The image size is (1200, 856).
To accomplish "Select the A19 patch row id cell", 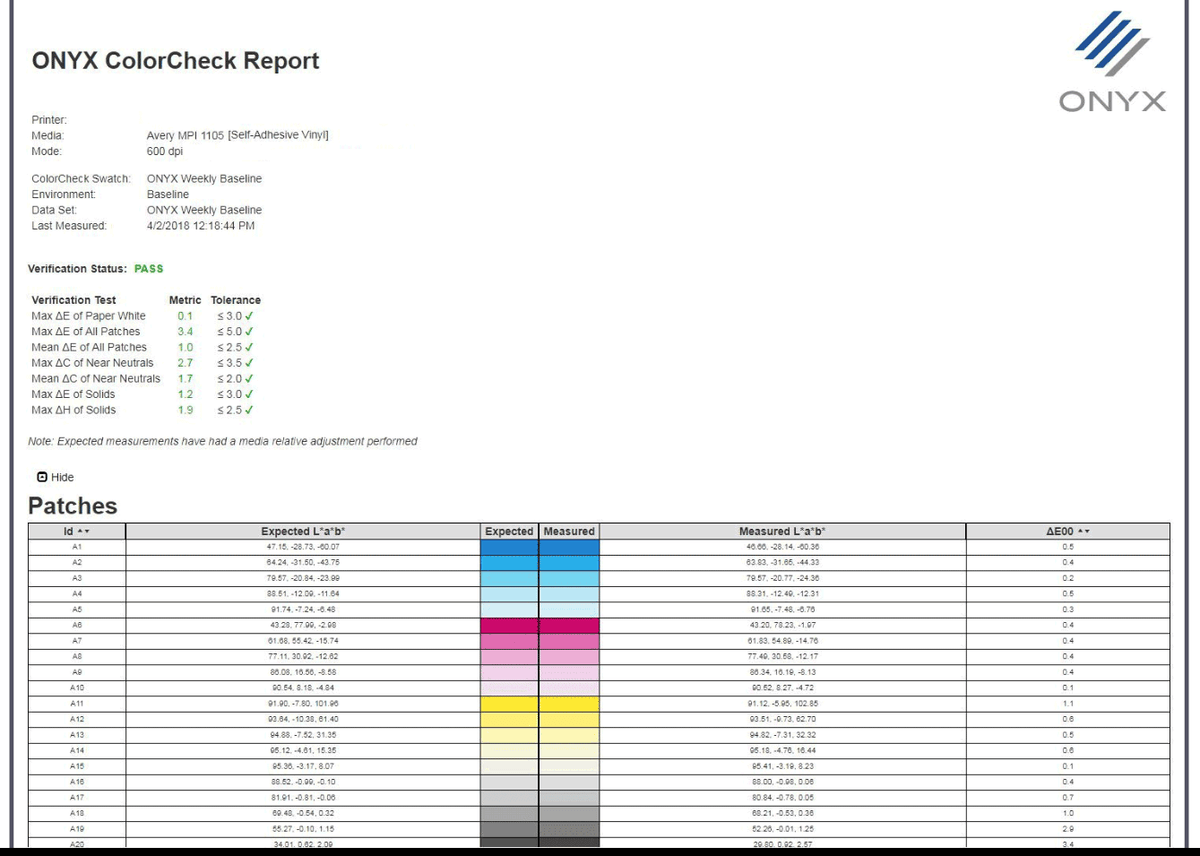I will coord(77,830).
